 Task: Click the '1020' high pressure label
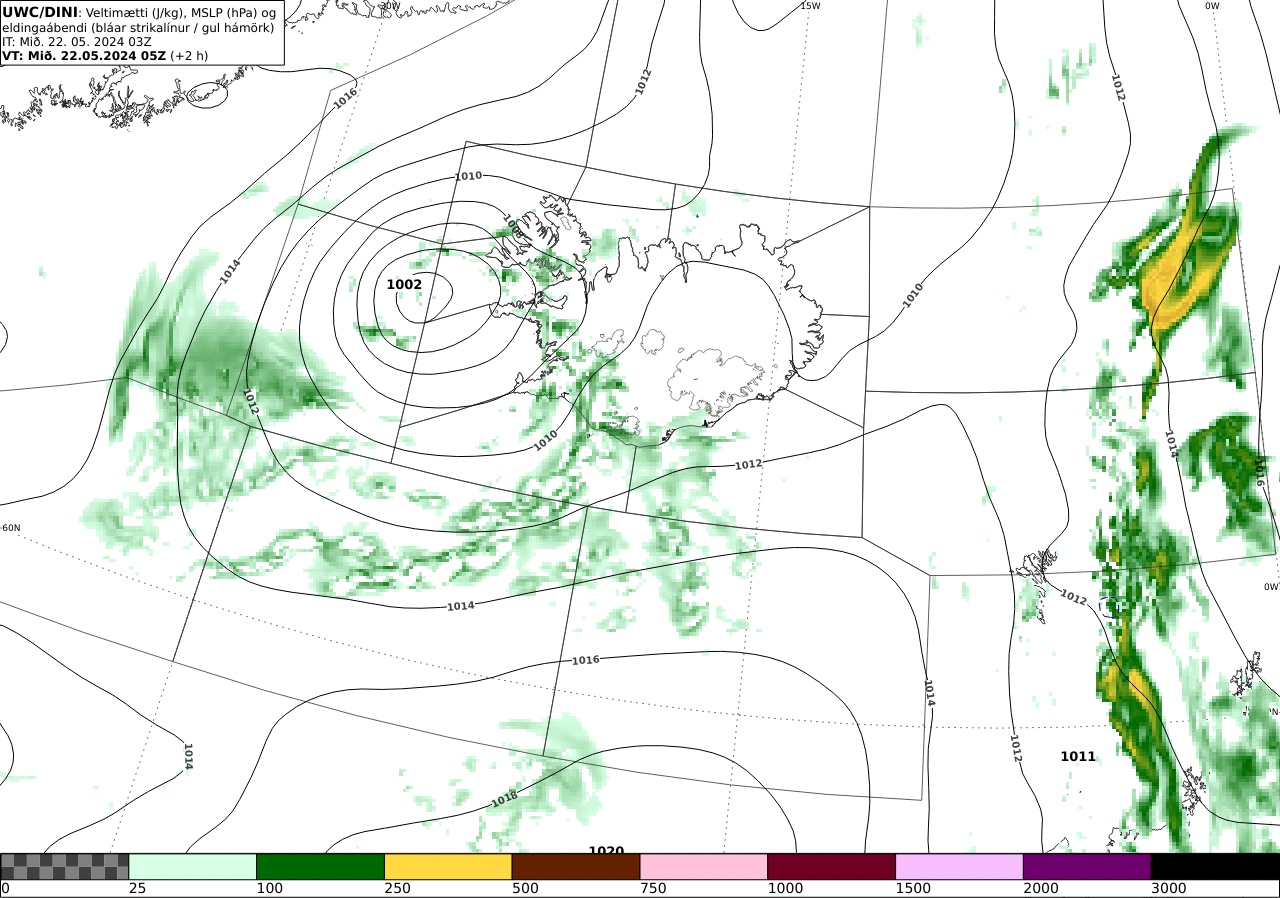[606, 850]
